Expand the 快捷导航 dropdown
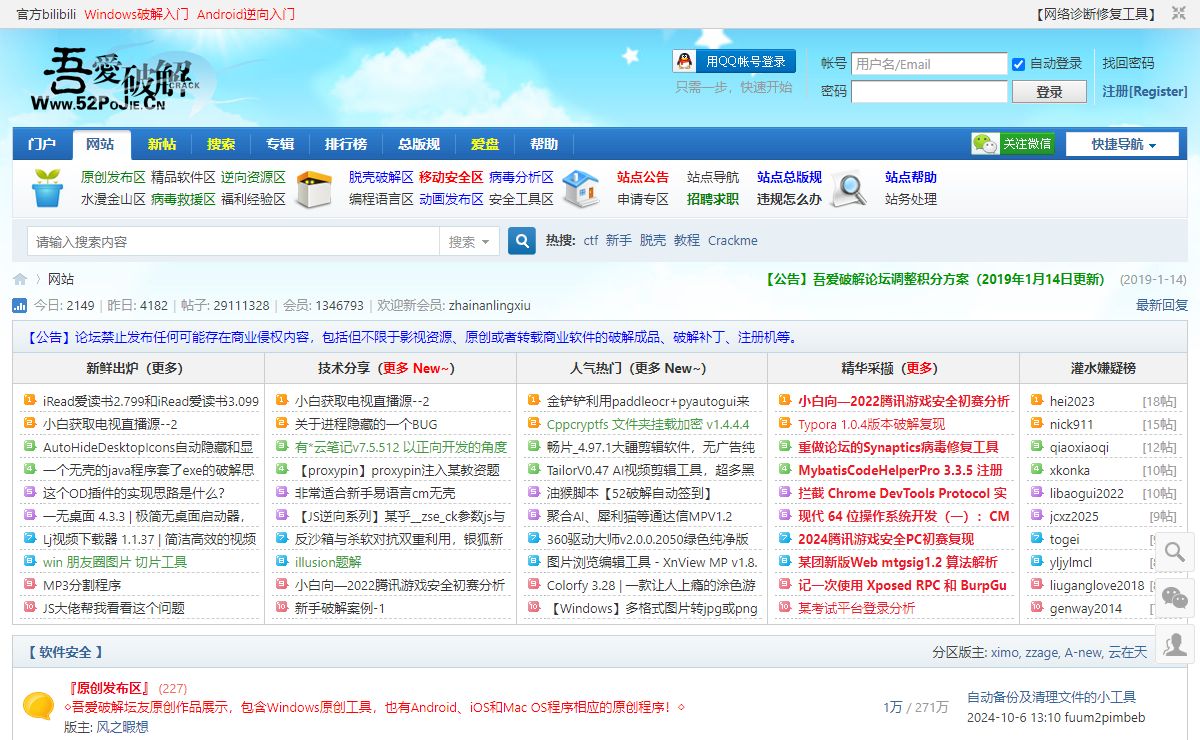 (x=1123, y=144)
